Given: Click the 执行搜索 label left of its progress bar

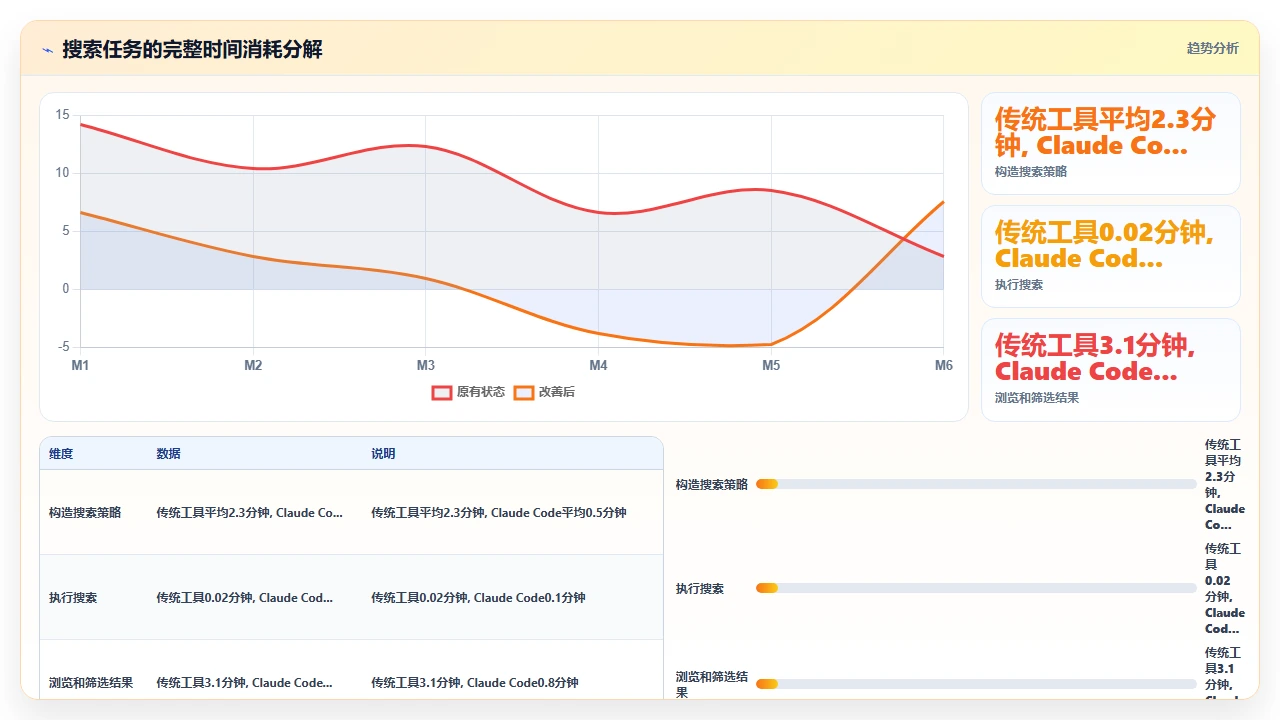Looking at the screenshot, I should (700, 589).
